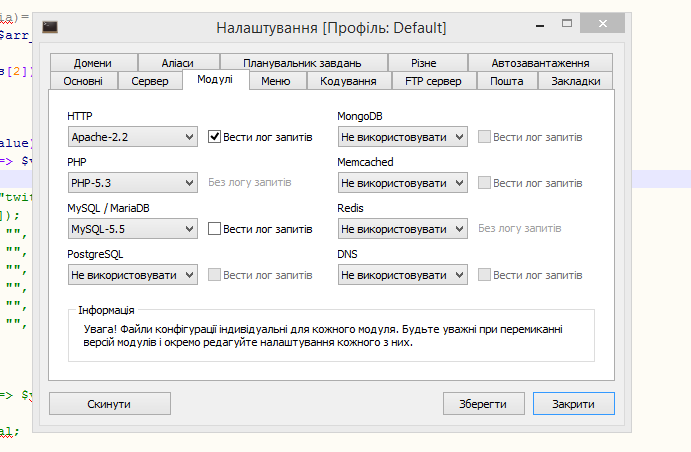Viewport: 691px width, 452px height.
Task: Open the MongoDB module dropdown
Action: [x=402, y=137]
